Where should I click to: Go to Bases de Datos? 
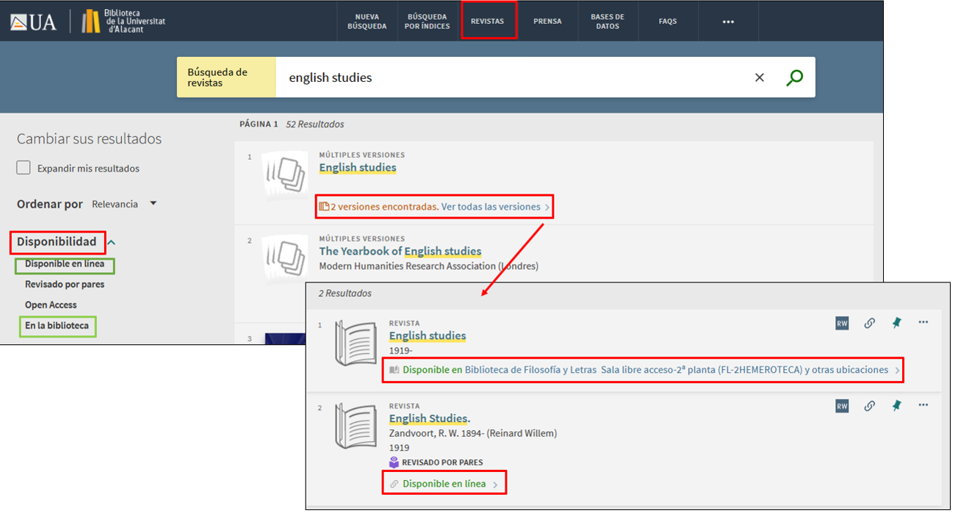607,21
